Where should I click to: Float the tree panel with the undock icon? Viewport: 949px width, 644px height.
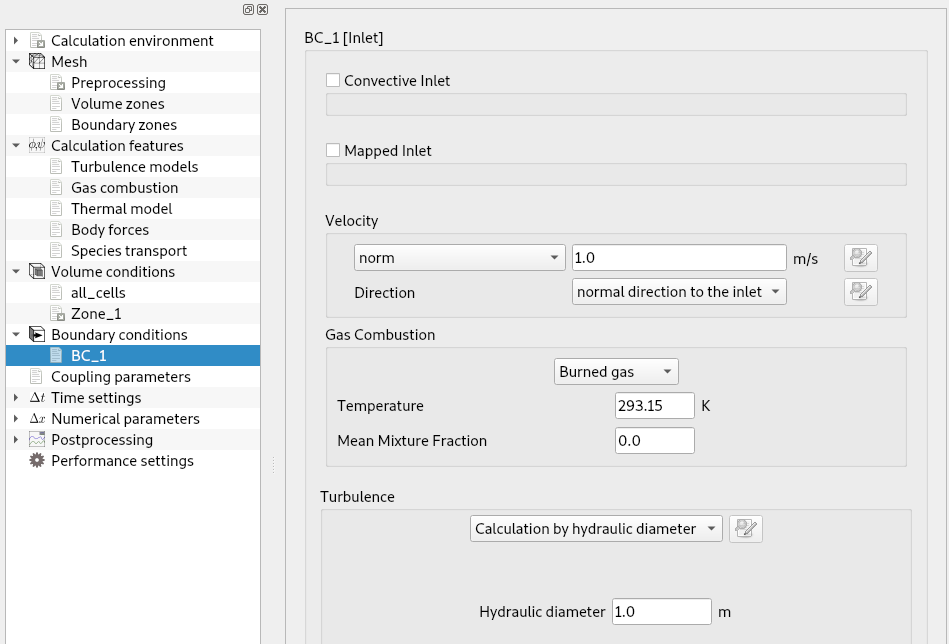click(x=248, y=9)
